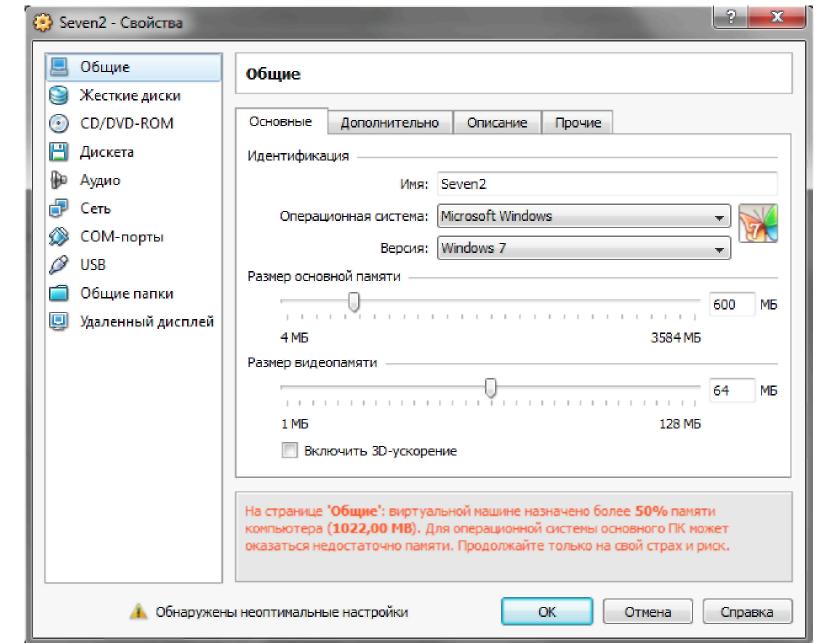Screen dimensions: 832x643
Task: Click the Размер видеопамяти heading
Action: coord(312,363)
